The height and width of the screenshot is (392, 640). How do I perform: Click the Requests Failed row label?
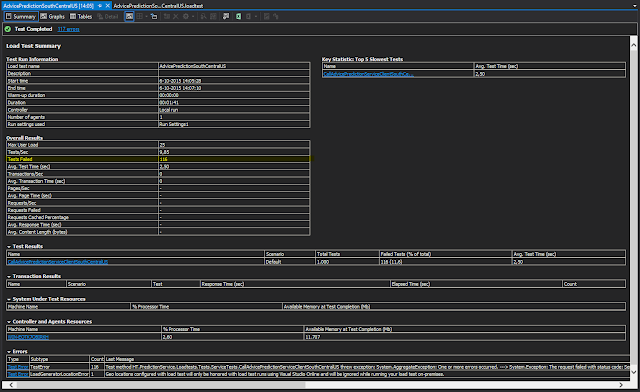click(24, 210)
